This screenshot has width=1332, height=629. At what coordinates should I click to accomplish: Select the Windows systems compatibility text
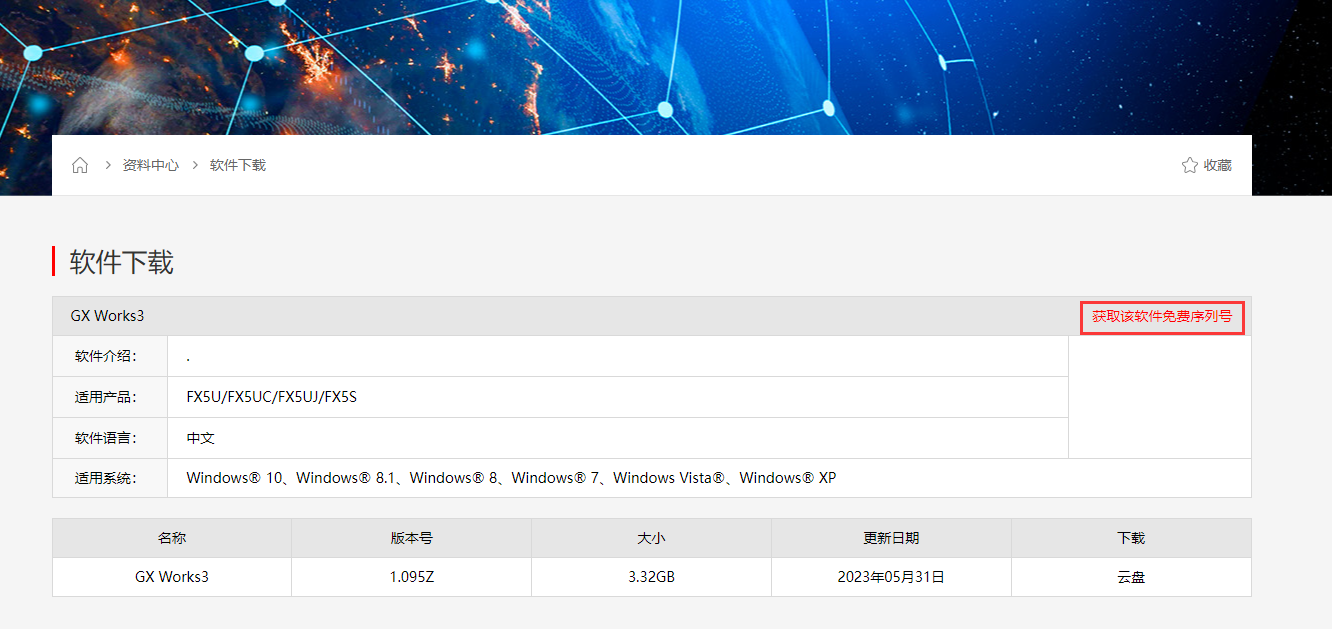tap(511, 478)
